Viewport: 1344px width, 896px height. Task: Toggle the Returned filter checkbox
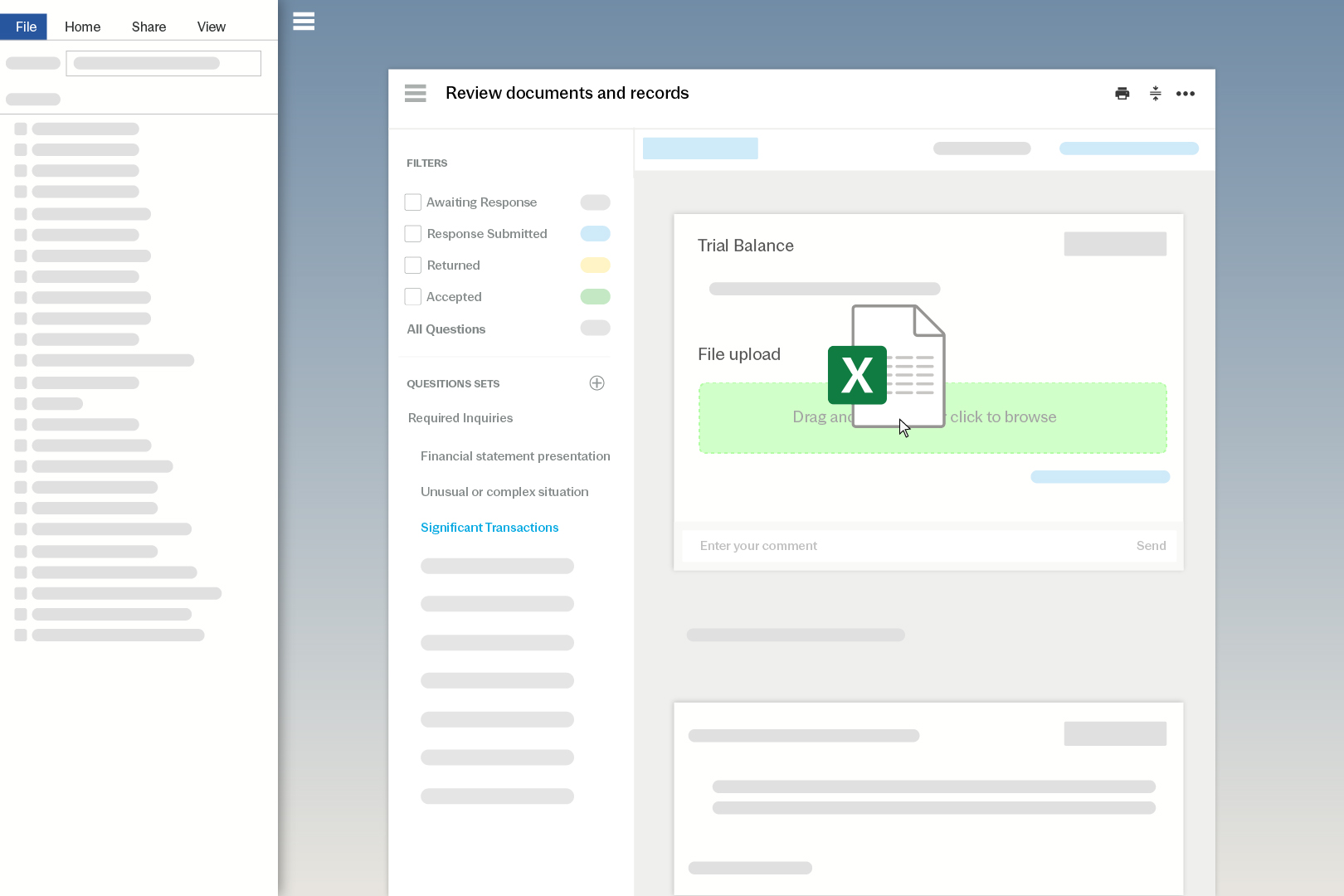click(x=413, y=265)
